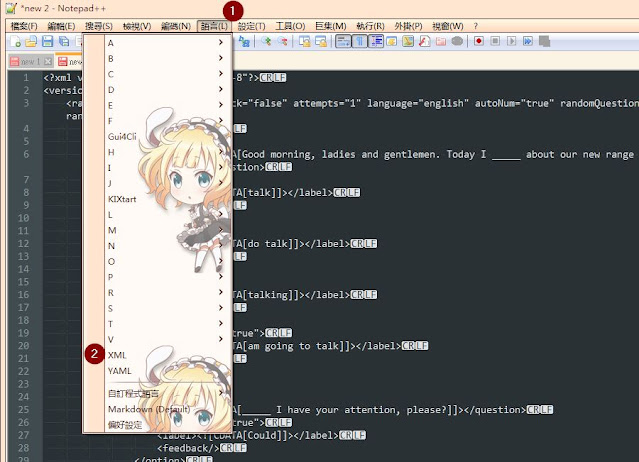Click "attempts="1"" on line 3
The image size is (639, 462).
point(327,103)
